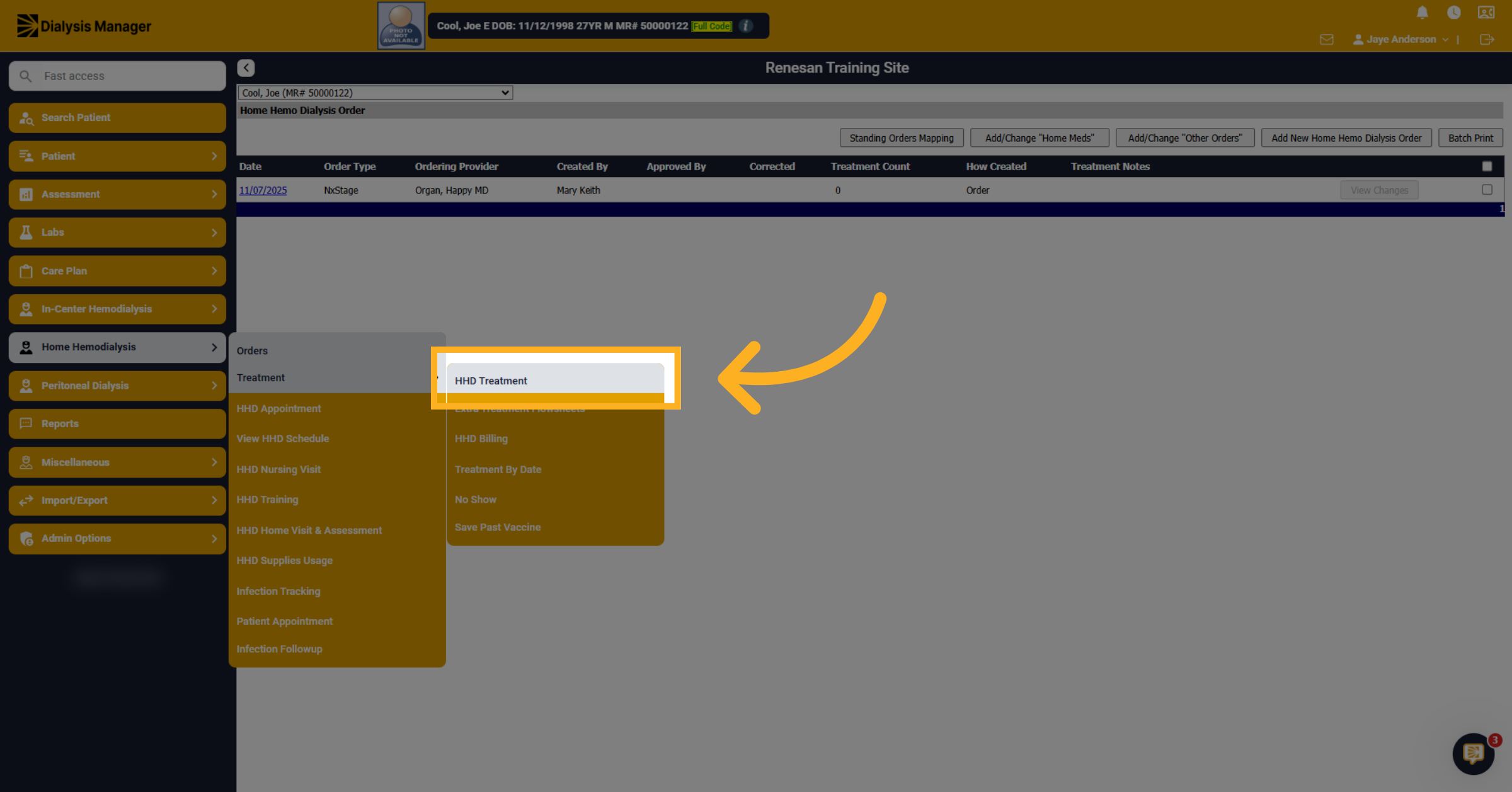The width and height of the screenshot is (1512, 792).
Task: Check the 11/07/2025 order row checkbox
Action: tap(1487, 190)
